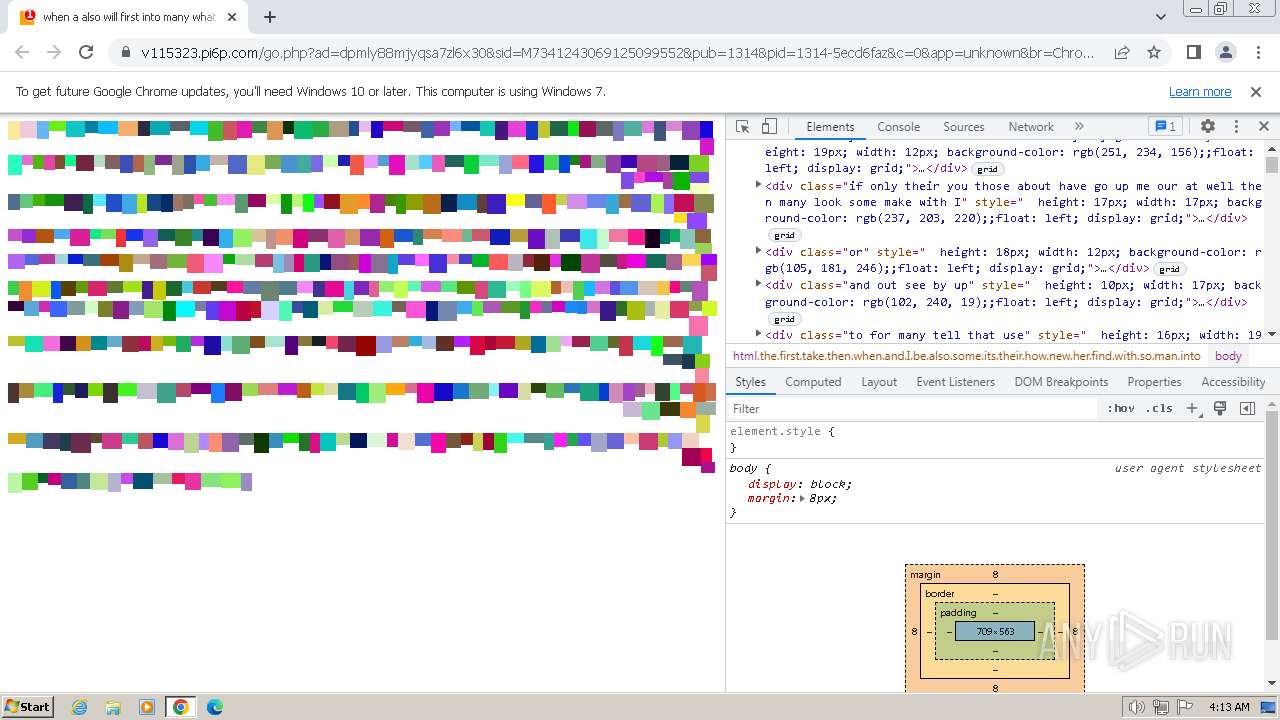Reload the current page
This screenshot has height=720, width=1280.
(x=86, y=53)
